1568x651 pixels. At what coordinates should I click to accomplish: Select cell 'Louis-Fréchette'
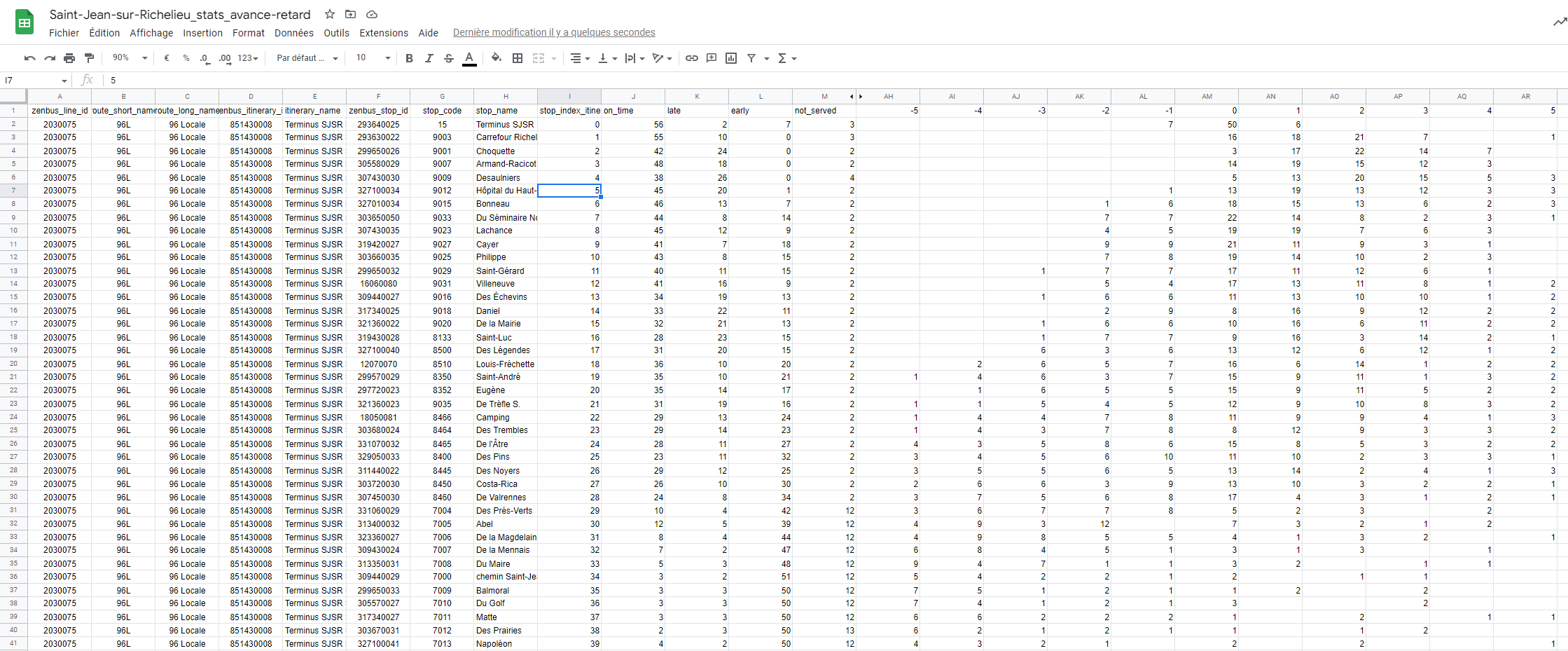coord(506,364)
